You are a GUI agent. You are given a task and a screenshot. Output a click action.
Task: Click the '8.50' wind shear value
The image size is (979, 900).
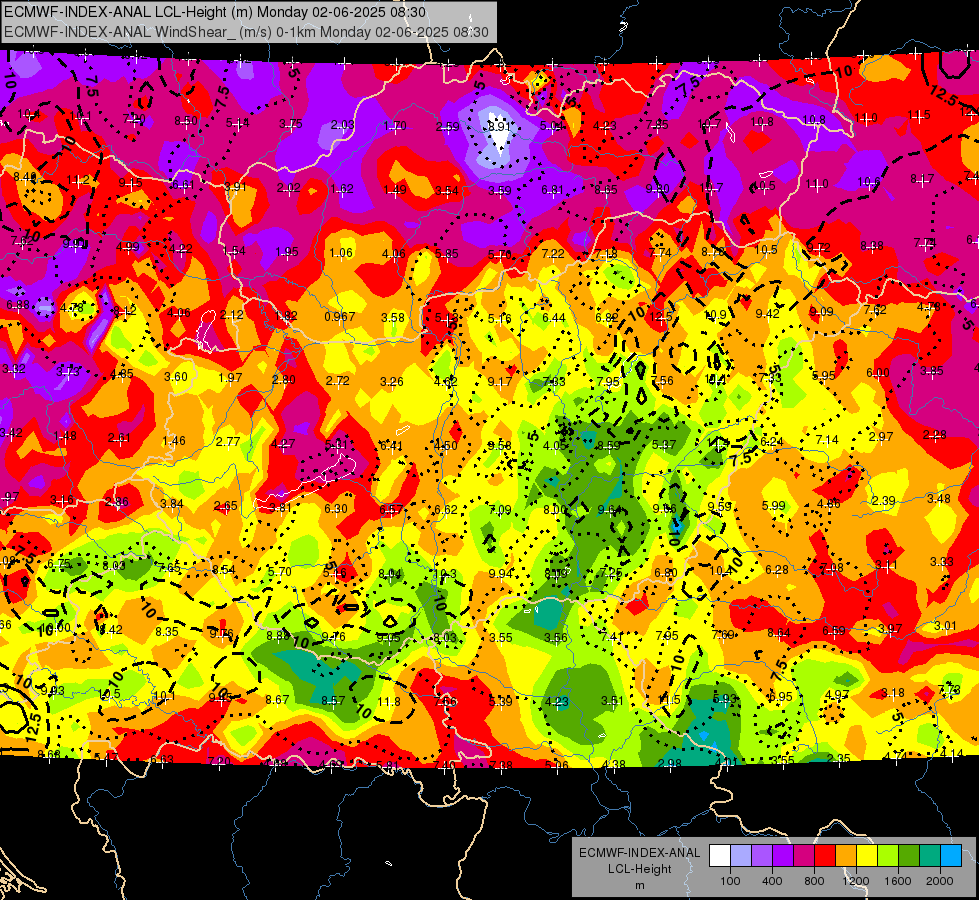point(185,121)
